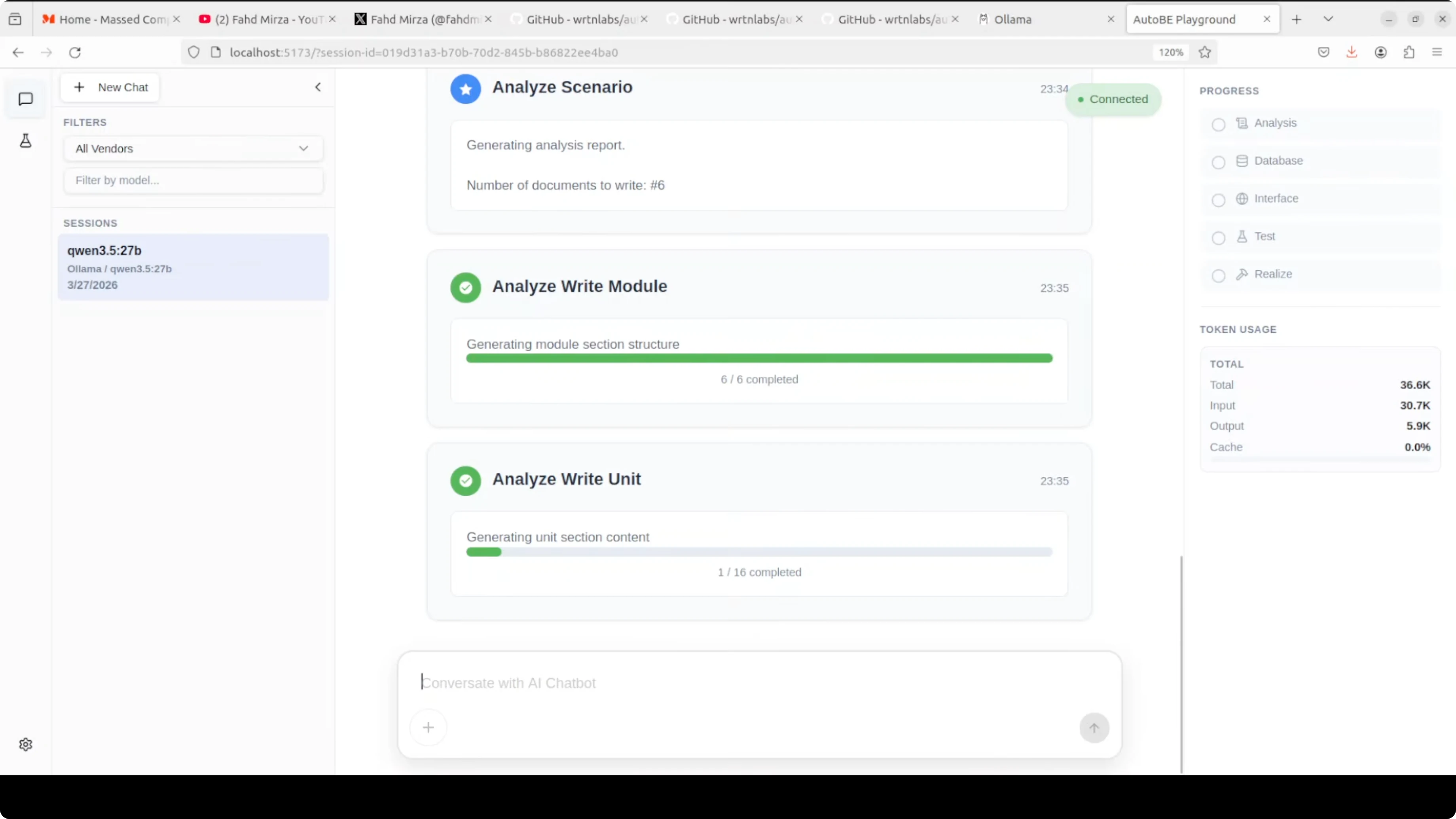
Task: Select the Realize progress step circle
Action: tap(1218, 275)
